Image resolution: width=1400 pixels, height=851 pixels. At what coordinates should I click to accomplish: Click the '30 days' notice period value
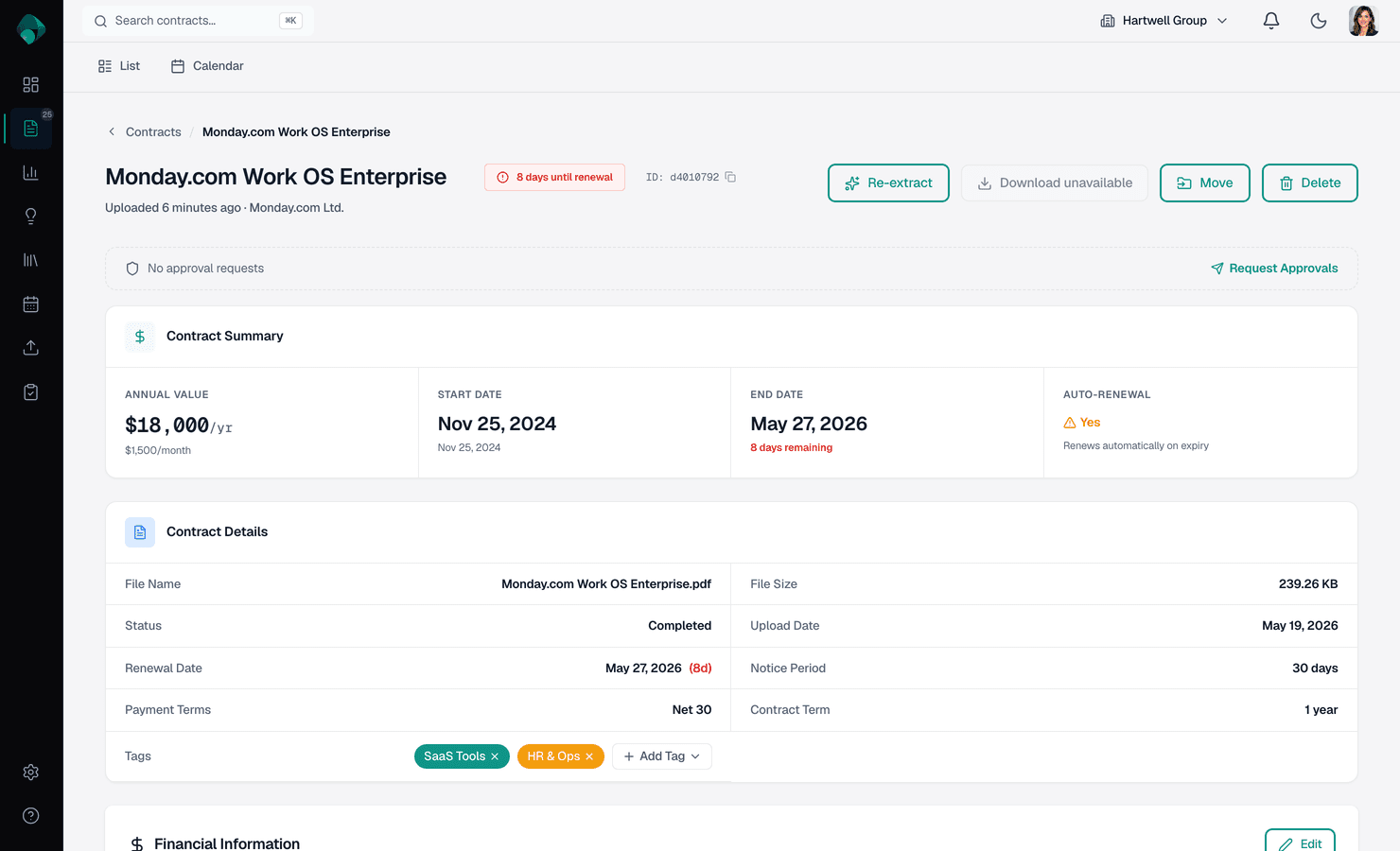(x=1315, y=669)
